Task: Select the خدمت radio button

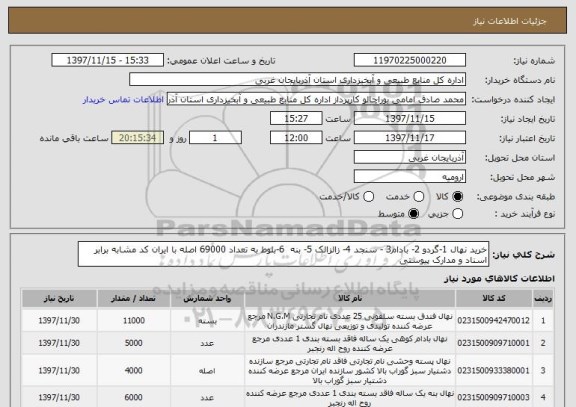Action: (x=418, y=197)
